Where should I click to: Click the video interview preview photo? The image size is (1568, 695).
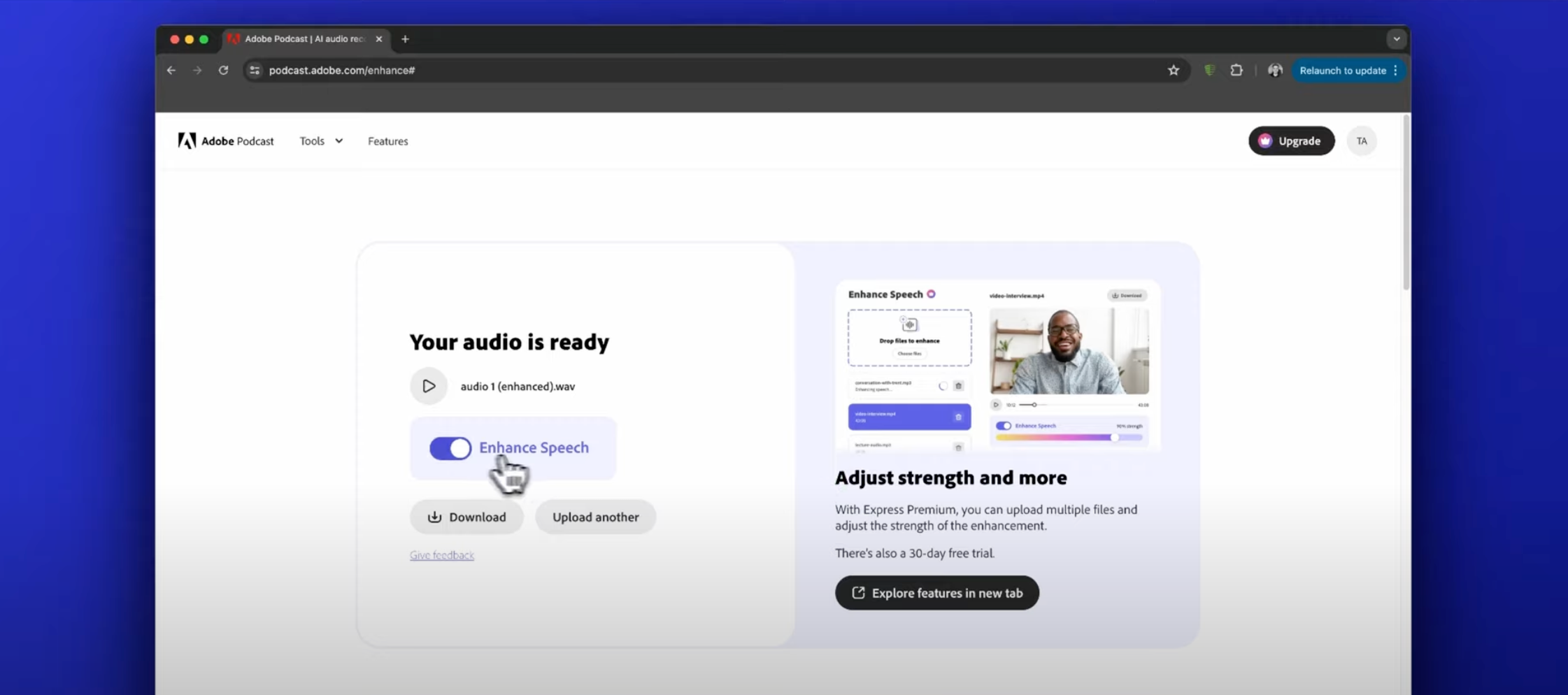click(x=1069, y=351)
